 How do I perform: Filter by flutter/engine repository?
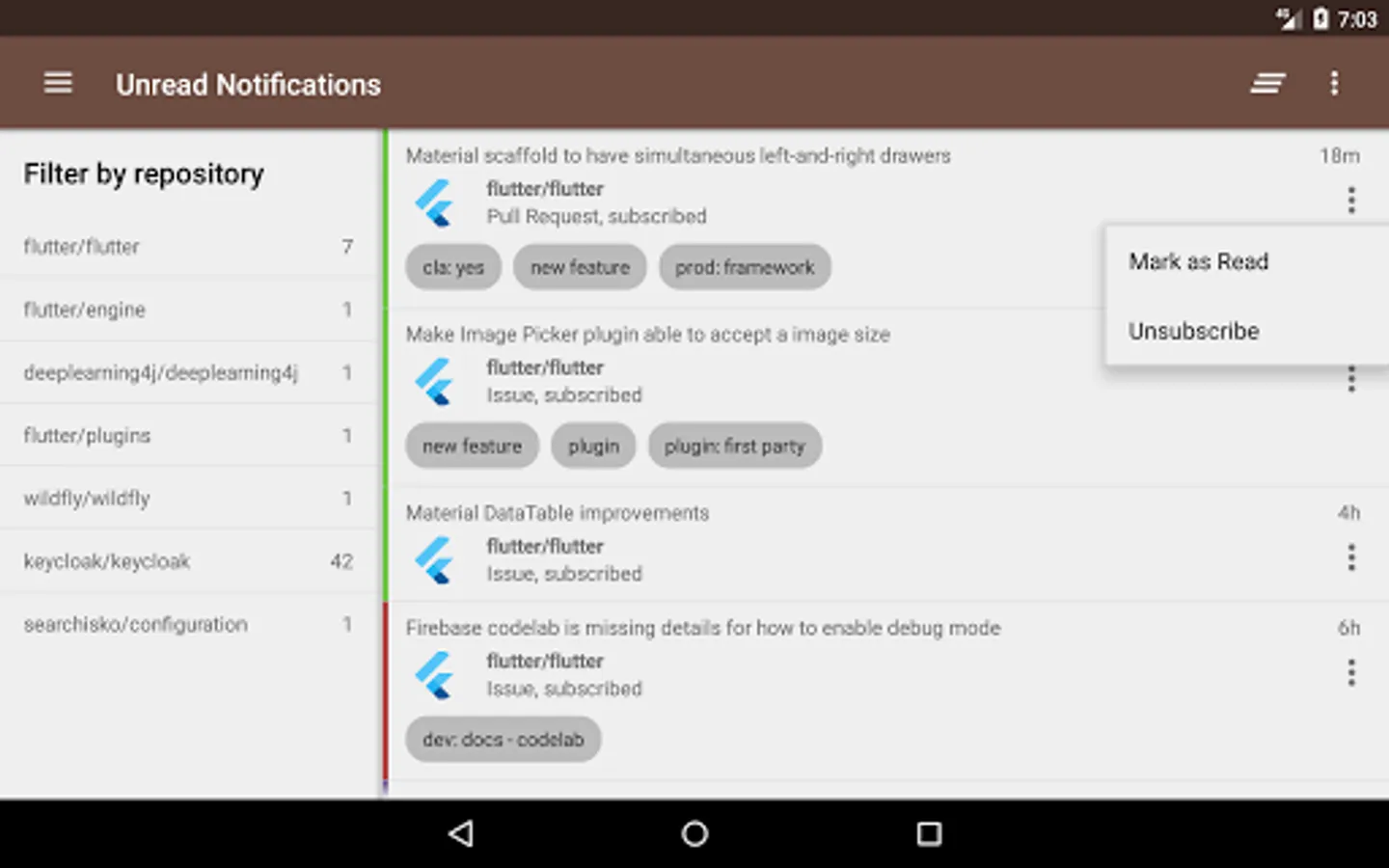click(189, 310)
